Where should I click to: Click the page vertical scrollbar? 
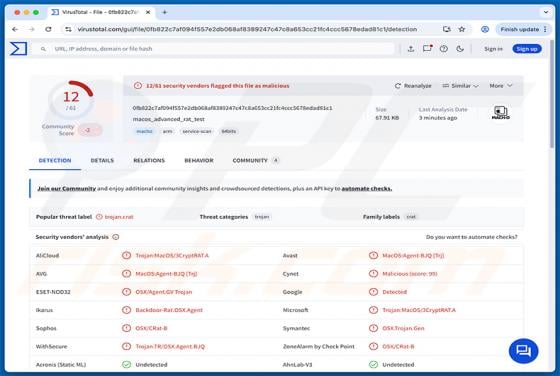pos(552,93)
